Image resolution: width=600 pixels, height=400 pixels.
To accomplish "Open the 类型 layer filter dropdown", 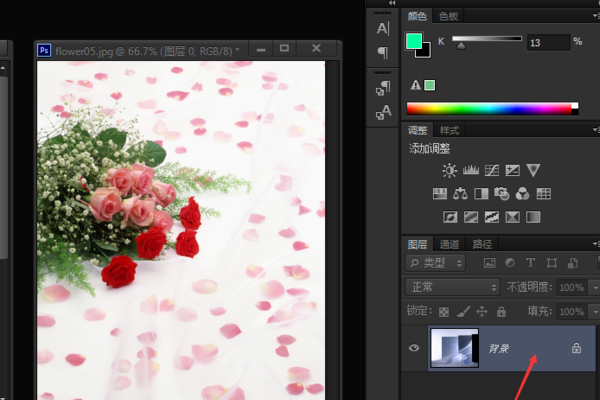I will click(435, 263).
